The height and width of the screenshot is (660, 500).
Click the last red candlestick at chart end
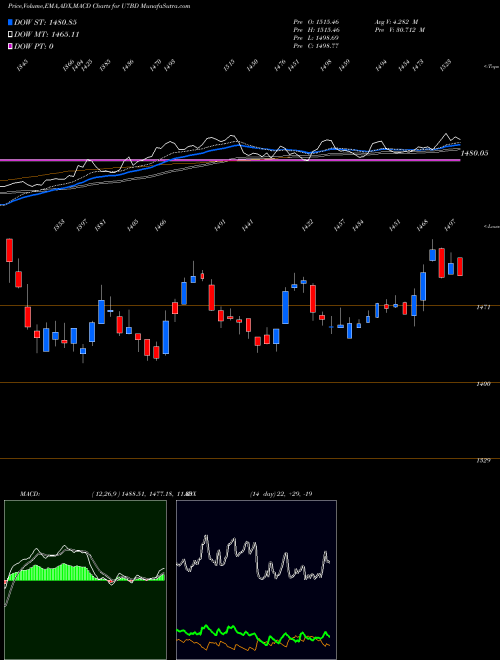[x=460, y=266]
